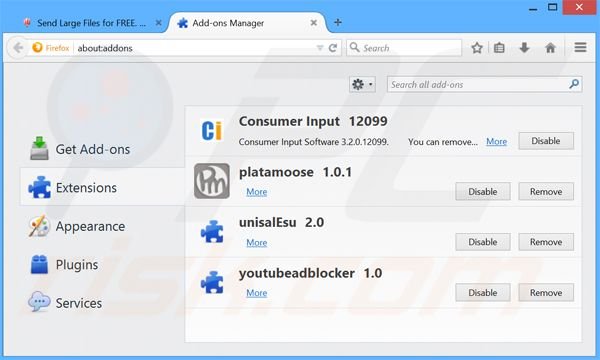Open the Downloads arrow icon
600x360 pixels.
524,48
